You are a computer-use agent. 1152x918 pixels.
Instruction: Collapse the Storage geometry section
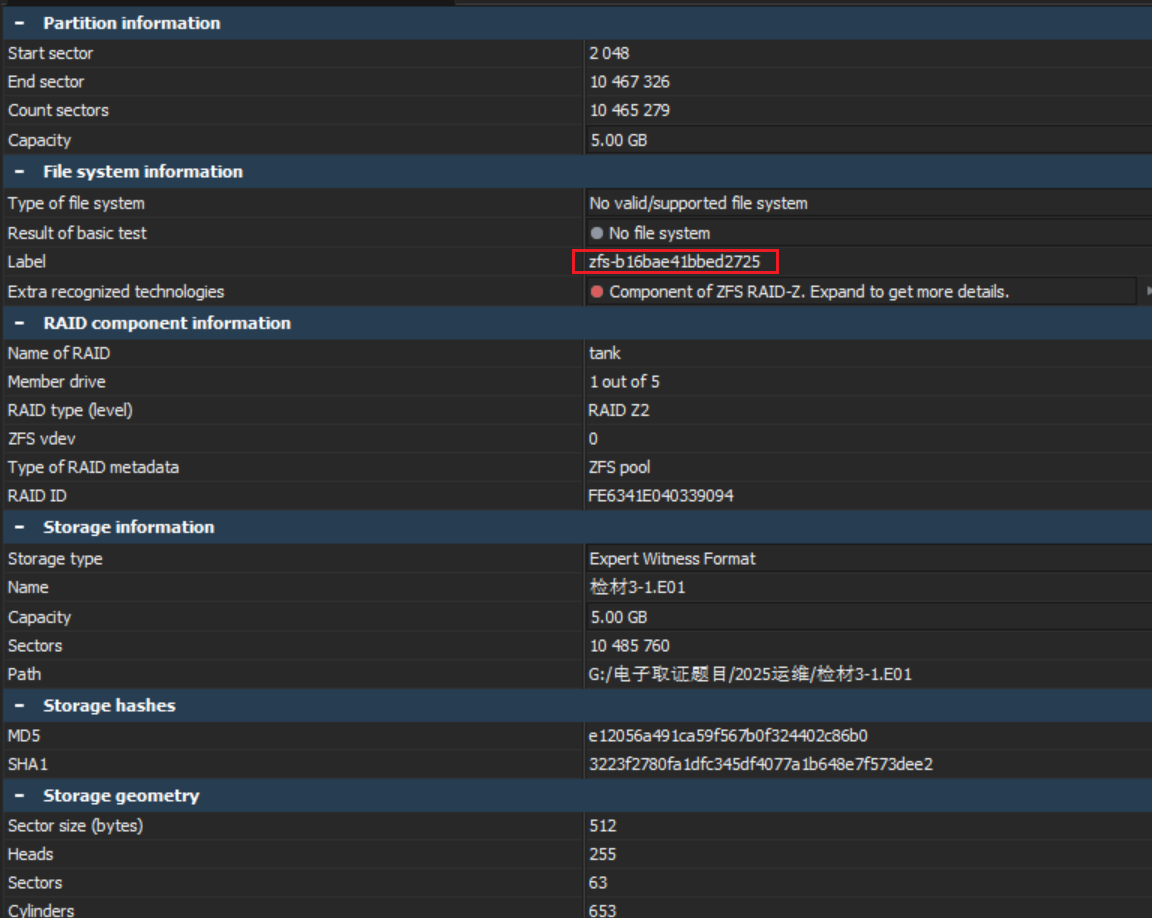[19, 796]
